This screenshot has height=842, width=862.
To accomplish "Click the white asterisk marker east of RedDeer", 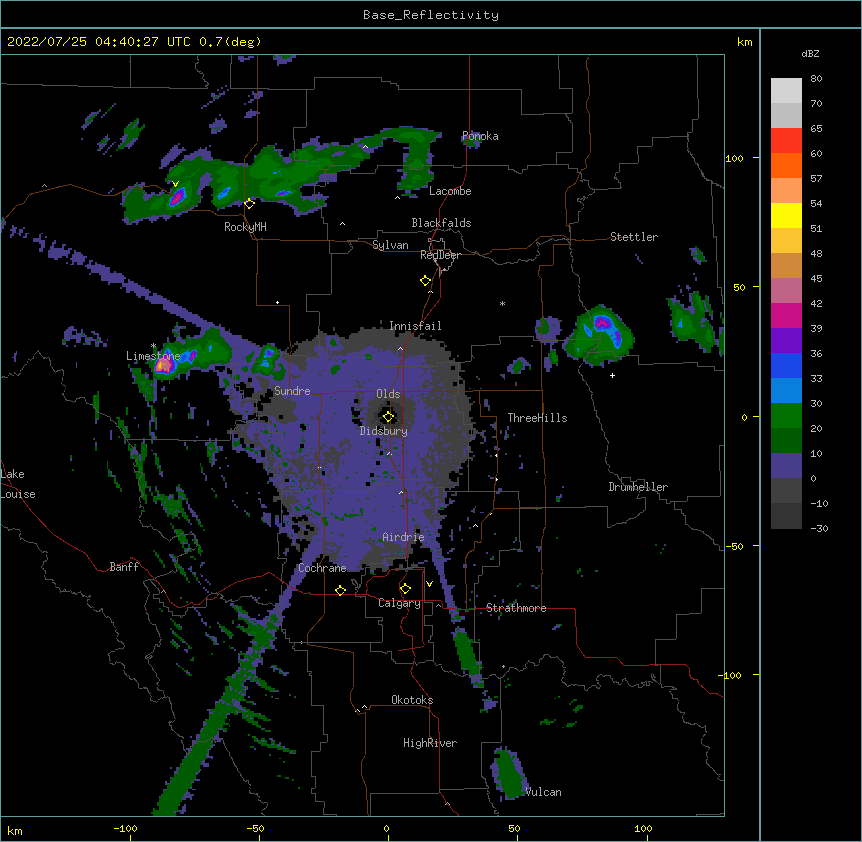I will point(502,303).
